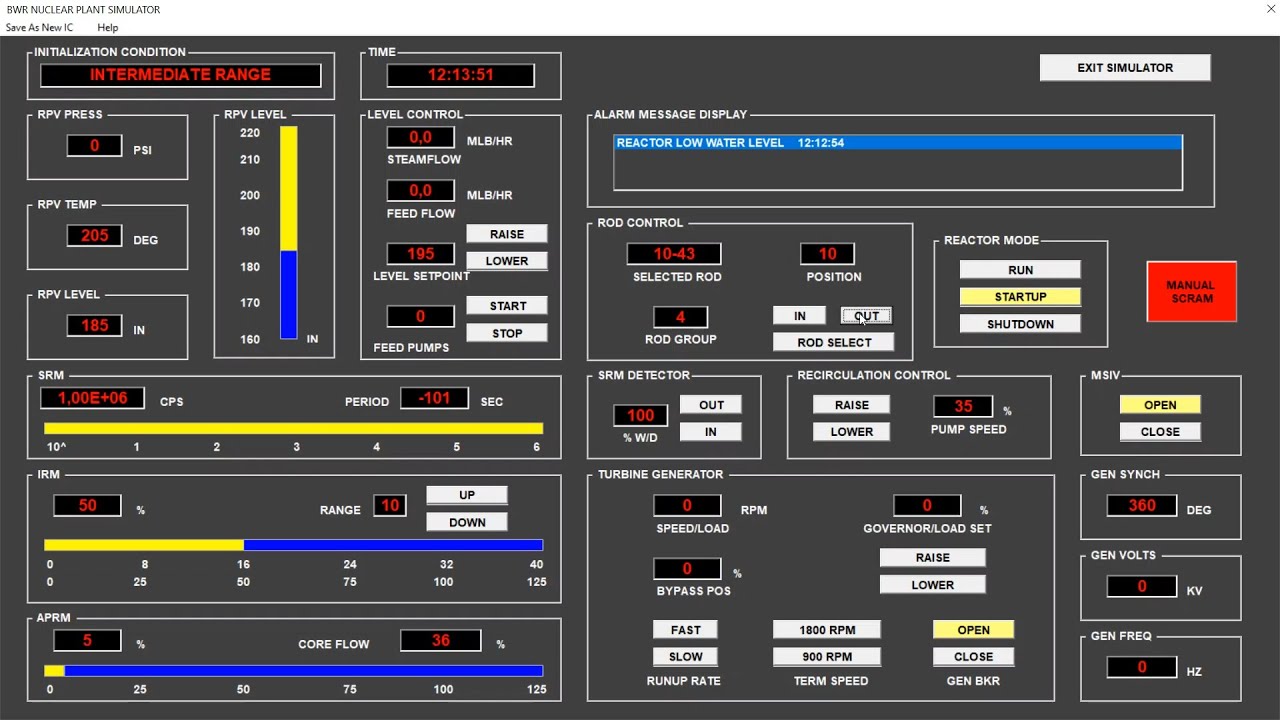Click the core flow value 36
The height and width of the screenshot is (720, 1280).
[x=440, y=641]
